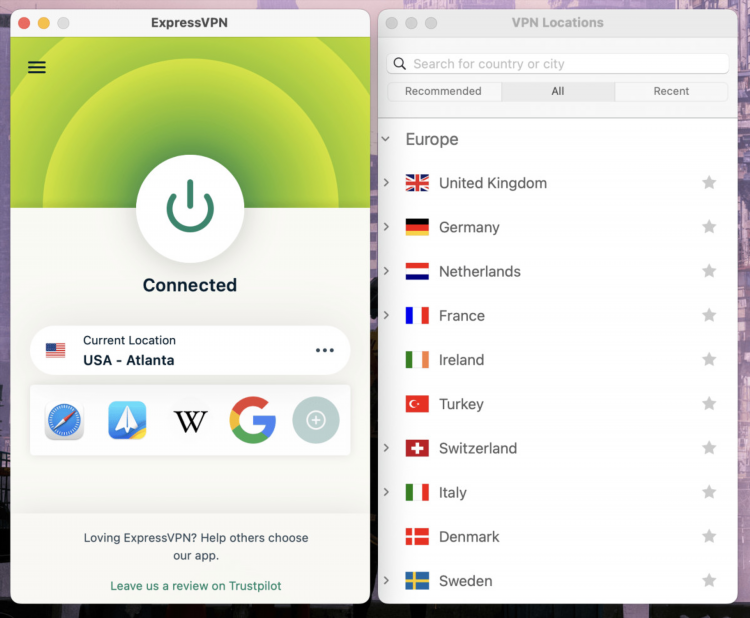Click the Switzerland flag icon
750x618 pixels.
417,448
